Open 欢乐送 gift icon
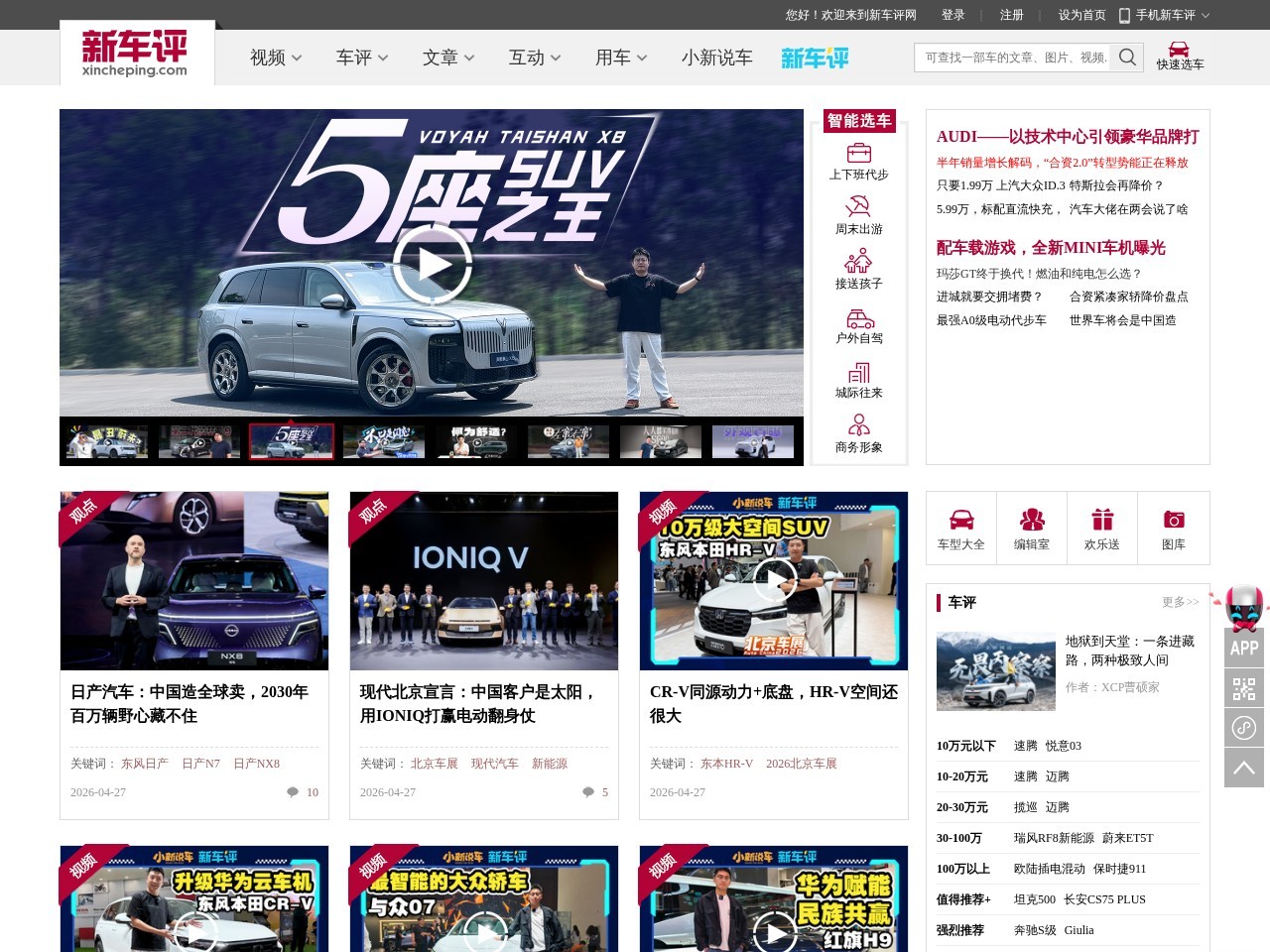Screen dimensions: 1270x952 point(1102,520)
